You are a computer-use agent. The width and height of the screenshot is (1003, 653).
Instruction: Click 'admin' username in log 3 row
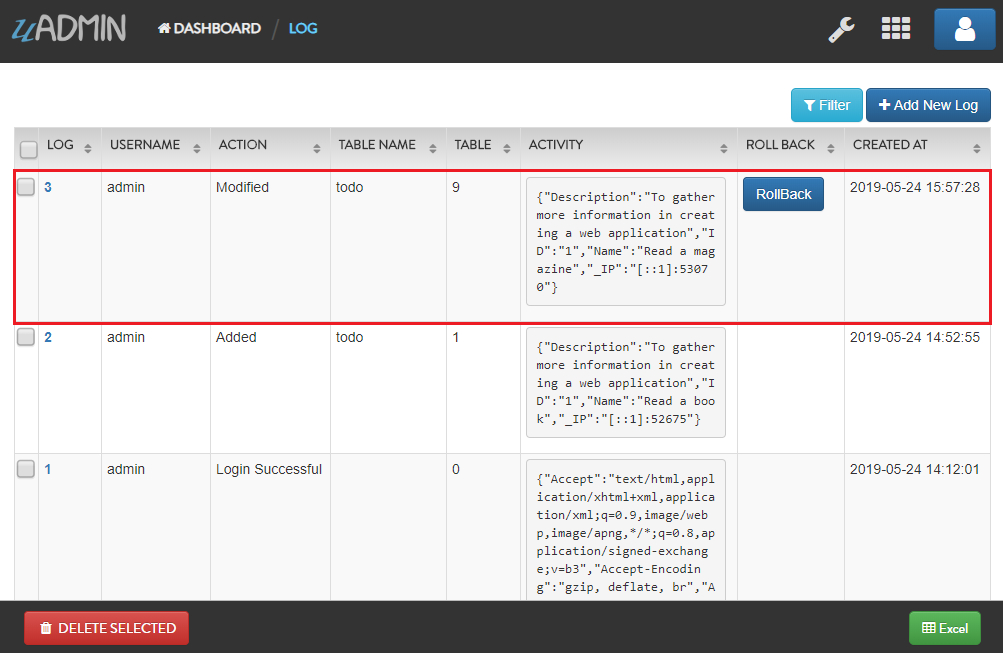coord(126,187)
